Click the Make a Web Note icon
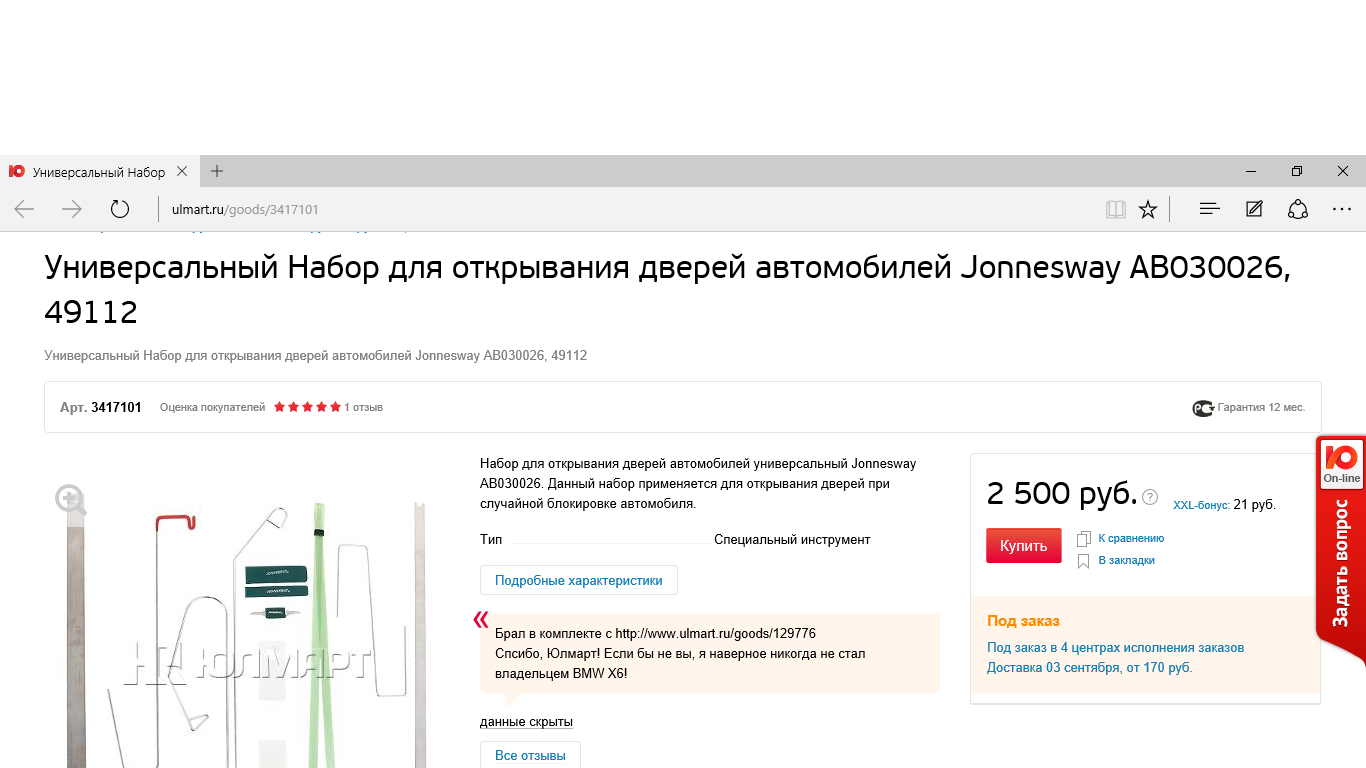The height and width of the screenshot is (768, 1366). [x=1254, y=209]
